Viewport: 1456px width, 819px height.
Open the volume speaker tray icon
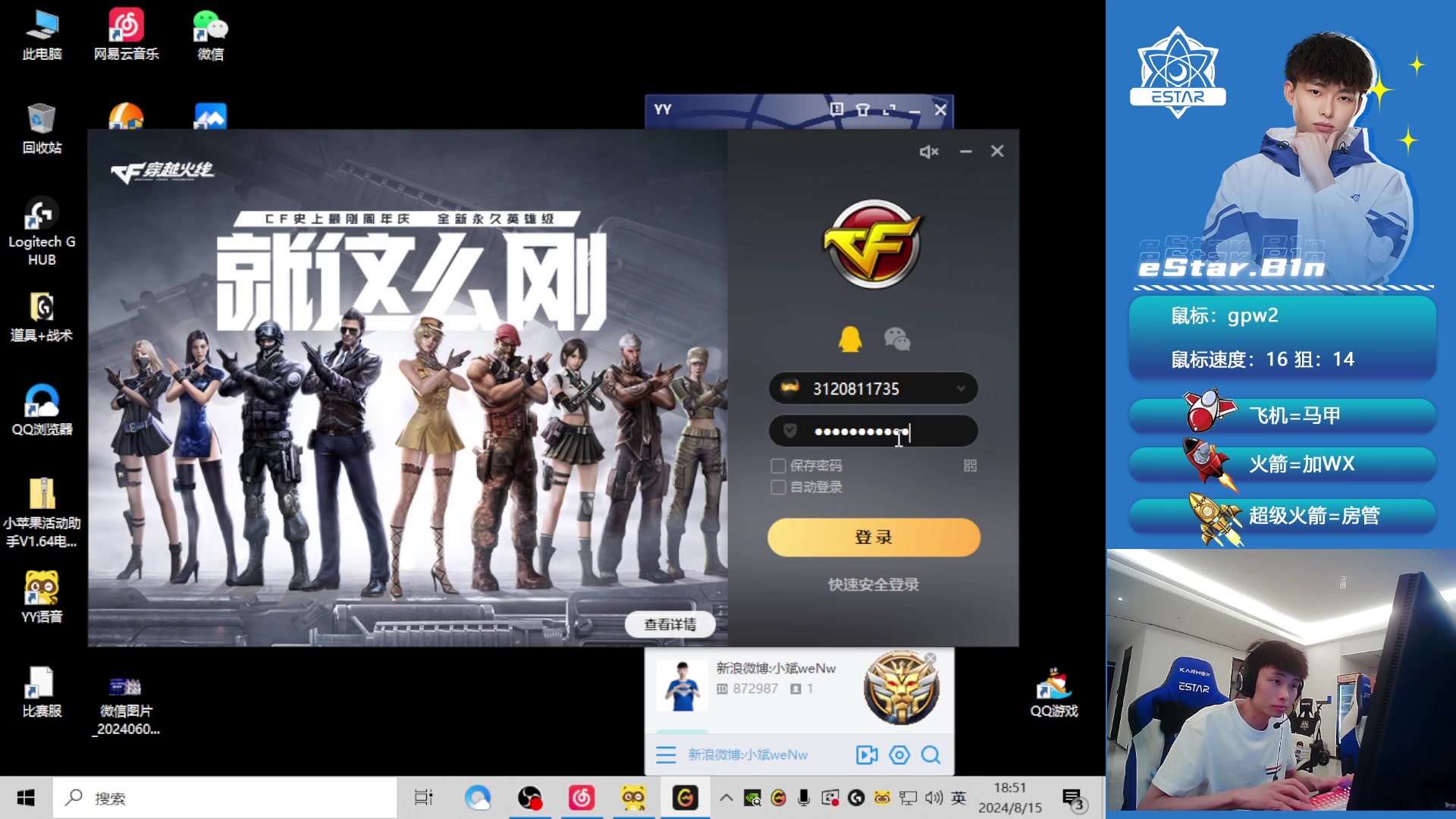point(934,798)
